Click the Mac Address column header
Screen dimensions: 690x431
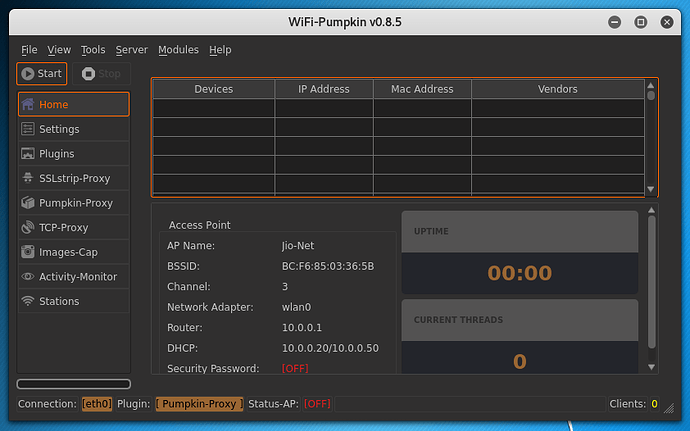[422, 89]
